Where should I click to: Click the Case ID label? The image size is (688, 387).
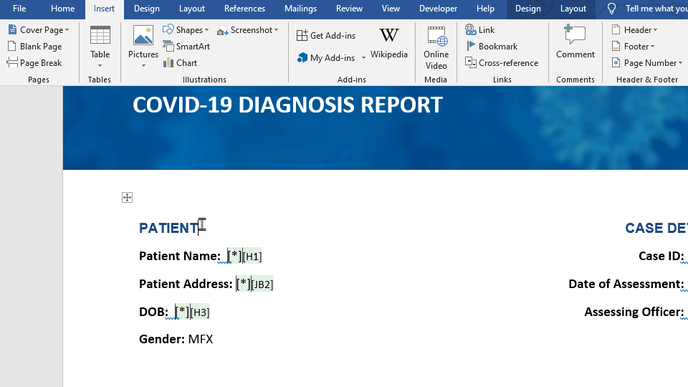coord(661,256)
